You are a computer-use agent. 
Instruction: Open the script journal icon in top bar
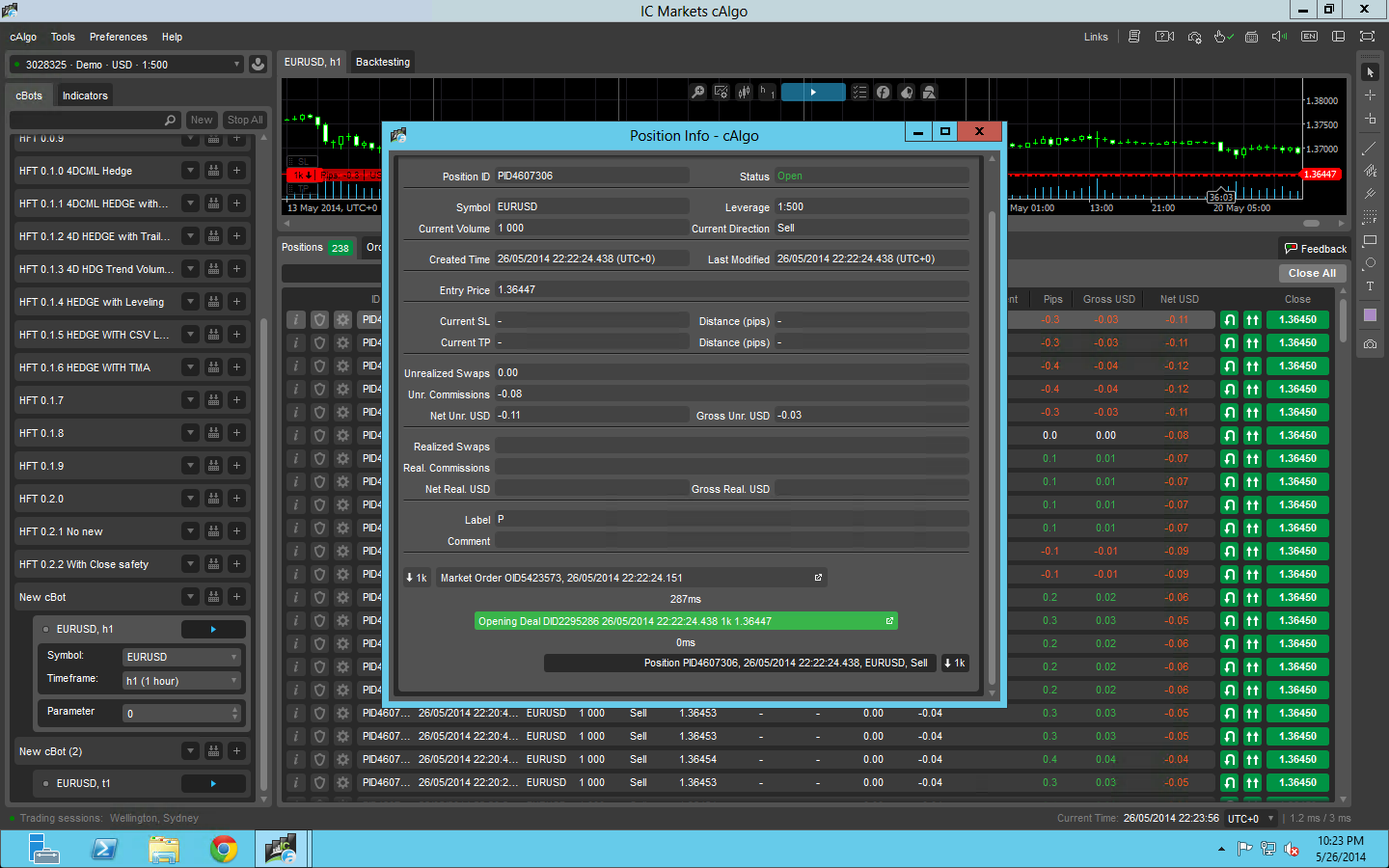1134,37
